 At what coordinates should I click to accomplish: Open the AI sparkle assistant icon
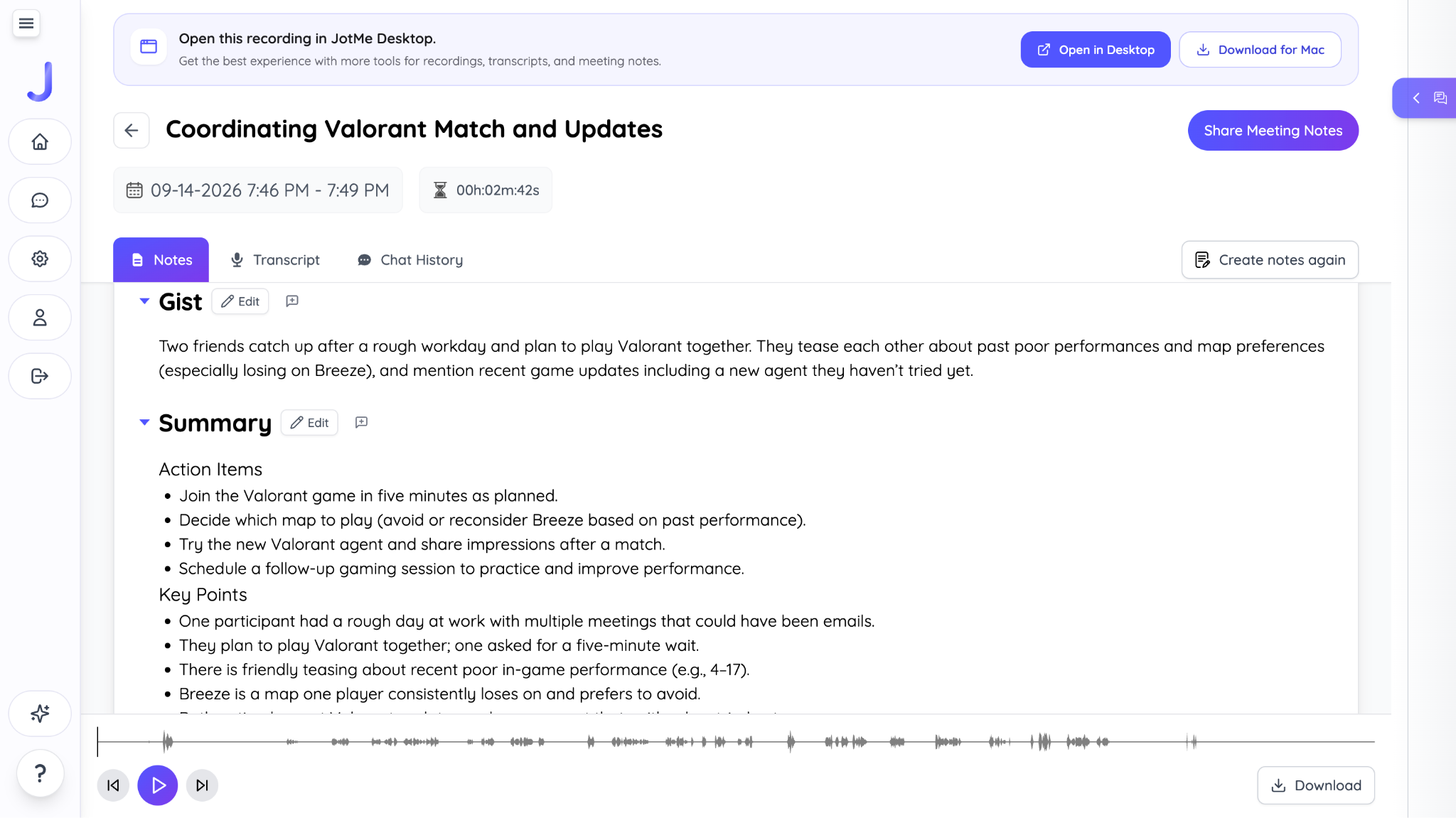tap(40, 714)
